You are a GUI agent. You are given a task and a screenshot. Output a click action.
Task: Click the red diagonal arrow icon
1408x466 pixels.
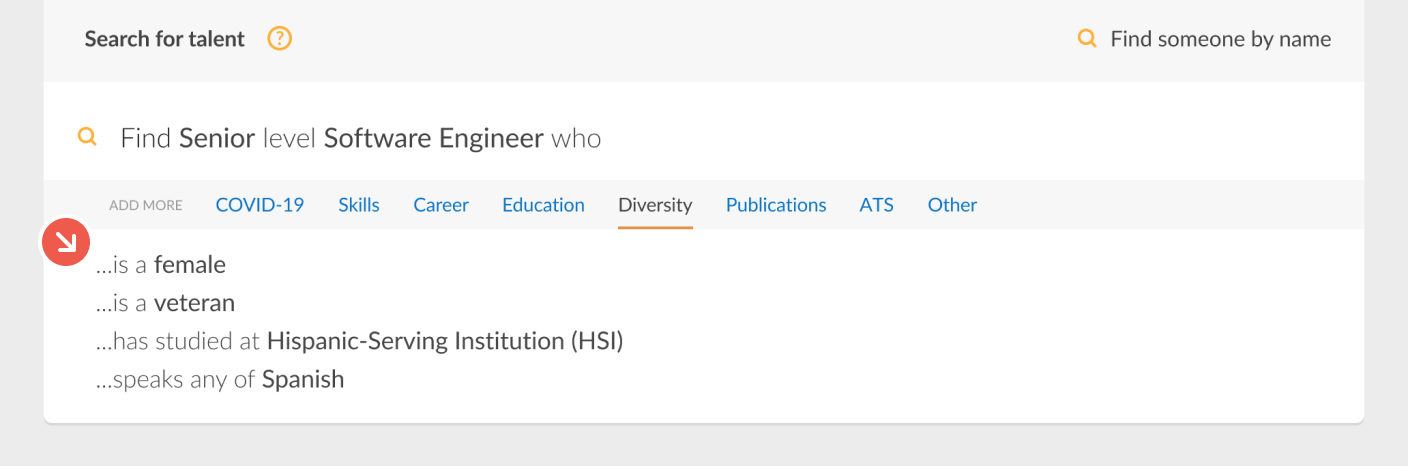coord(66,242)
